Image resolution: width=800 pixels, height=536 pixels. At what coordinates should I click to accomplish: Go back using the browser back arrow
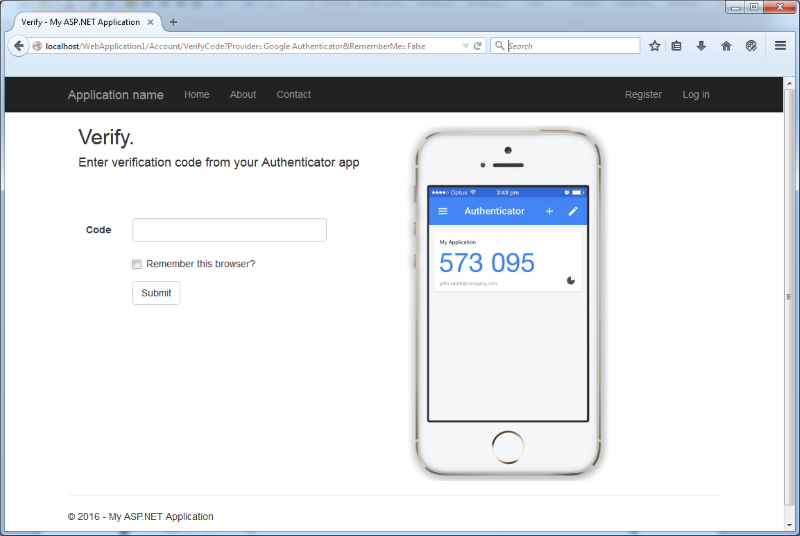(x=18, y=46)
